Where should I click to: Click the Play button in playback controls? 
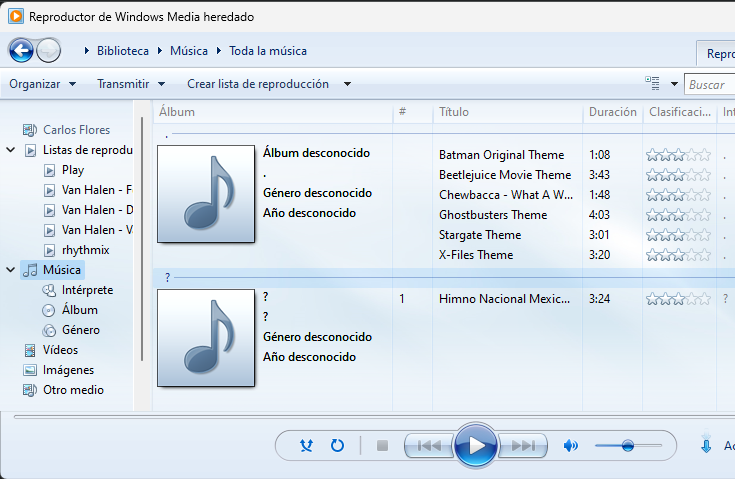pos(476,446)
